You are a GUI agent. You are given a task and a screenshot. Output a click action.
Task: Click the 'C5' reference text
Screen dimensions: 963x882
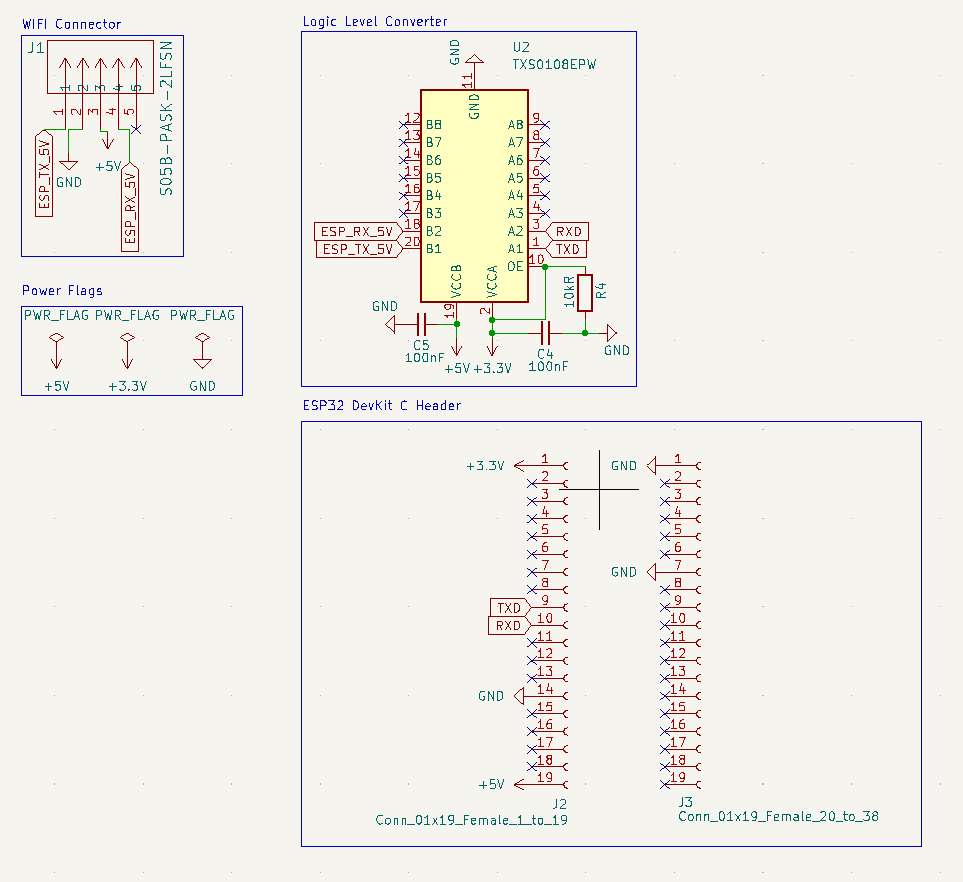point(421,345)
